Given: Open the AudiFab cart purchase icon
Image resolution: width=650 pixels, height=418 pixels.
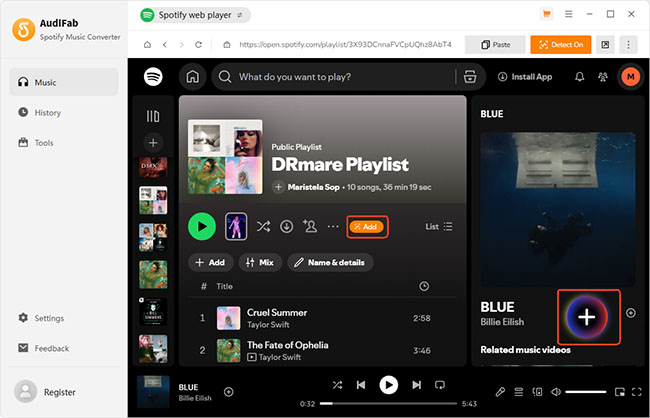Looking at the screenshot, I should tap(547, 14).
